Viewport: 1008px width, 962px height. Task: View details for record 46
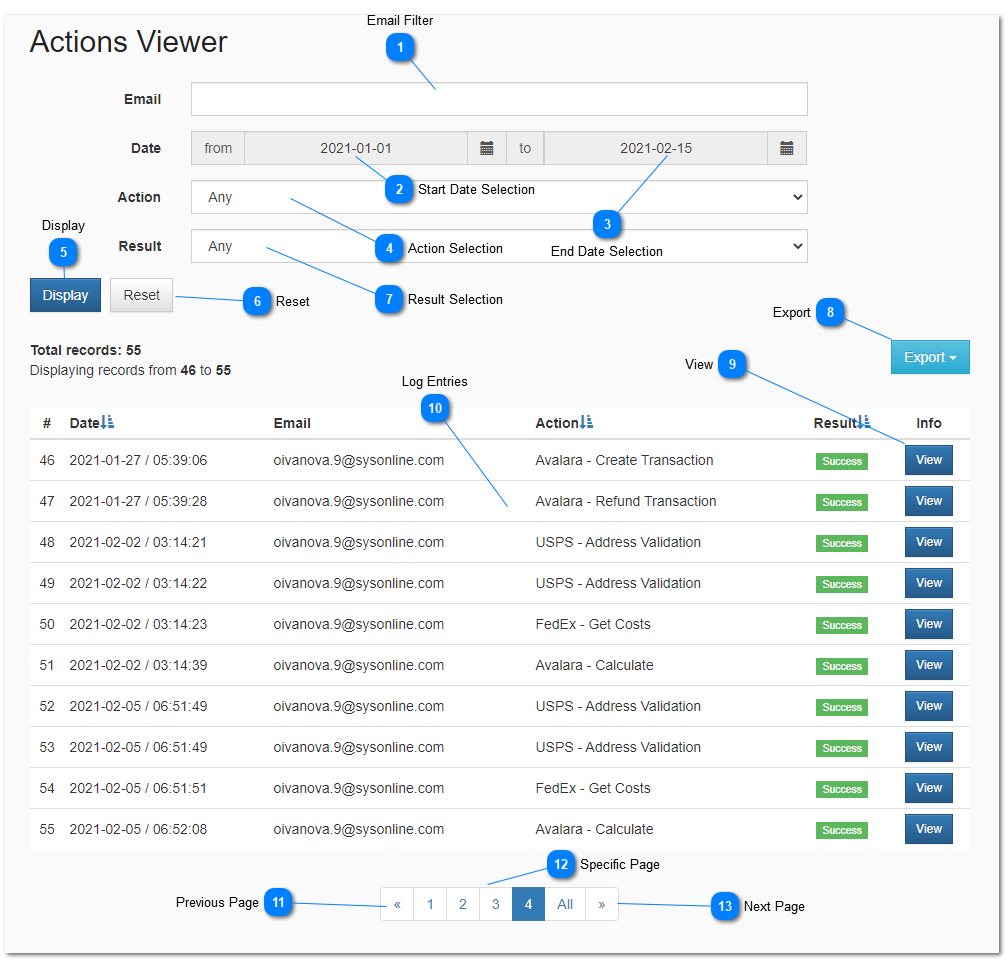[928, 460]
